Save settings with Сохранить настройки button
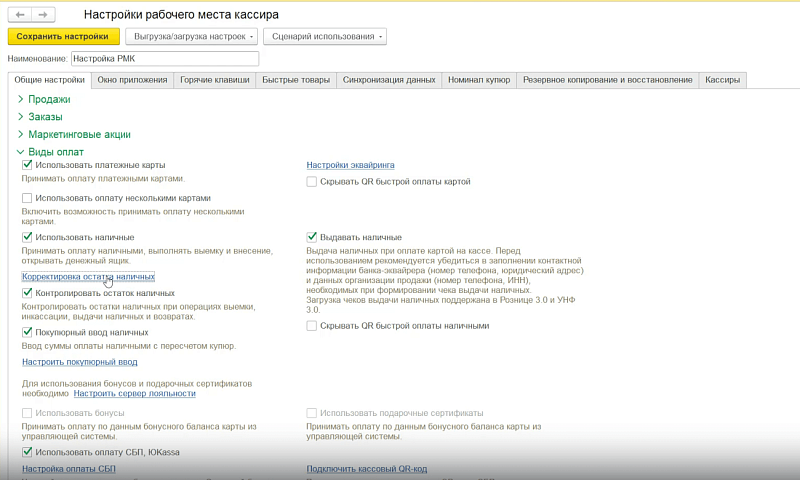Image resolution: width=800 pixels, height=480 pixels. click(64, 36)
